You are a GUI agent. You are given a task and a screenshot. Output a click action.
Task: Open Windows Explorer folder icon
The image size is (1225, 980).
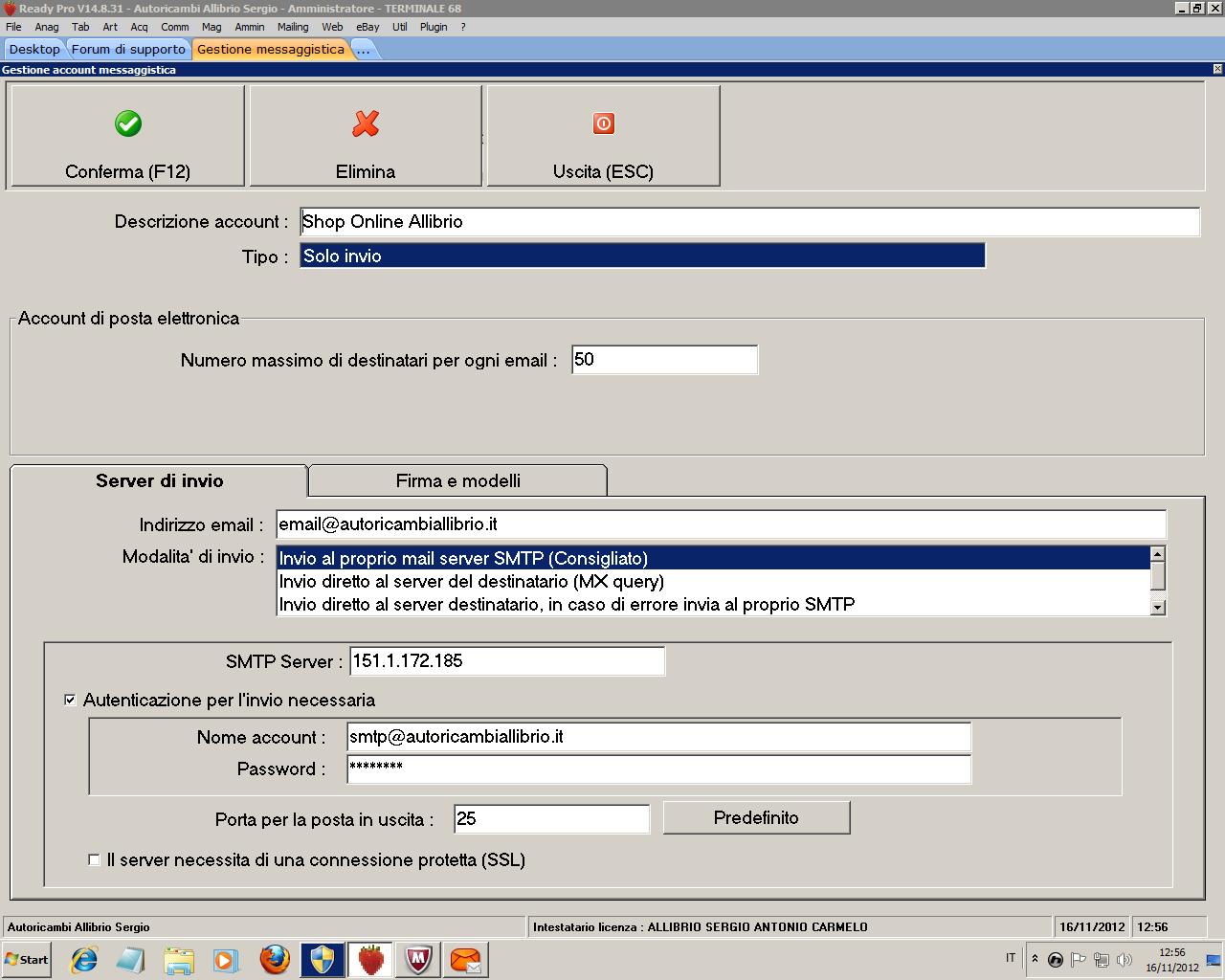click(179, 959)
